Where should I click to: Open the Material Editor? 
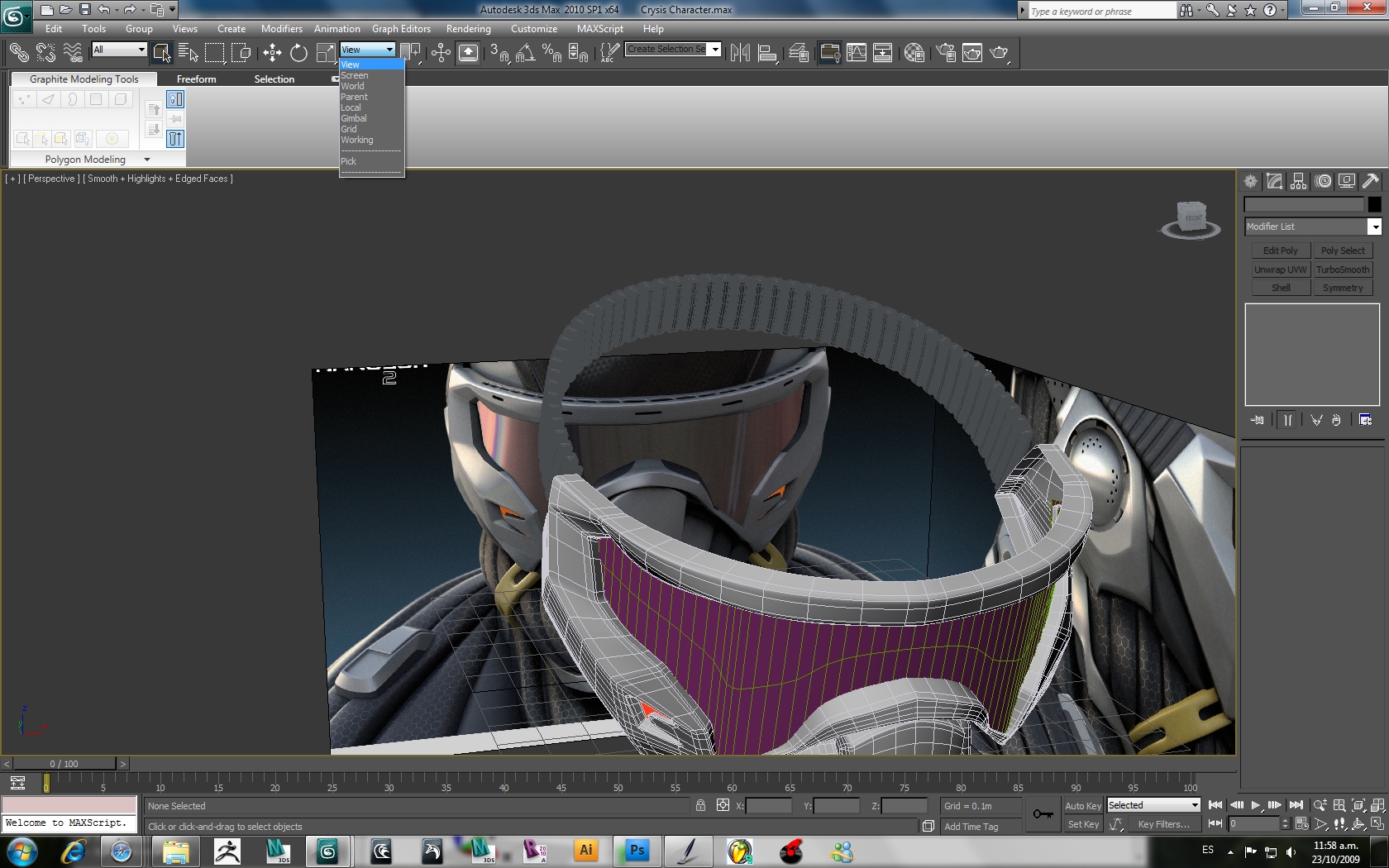tap(914, 53)
